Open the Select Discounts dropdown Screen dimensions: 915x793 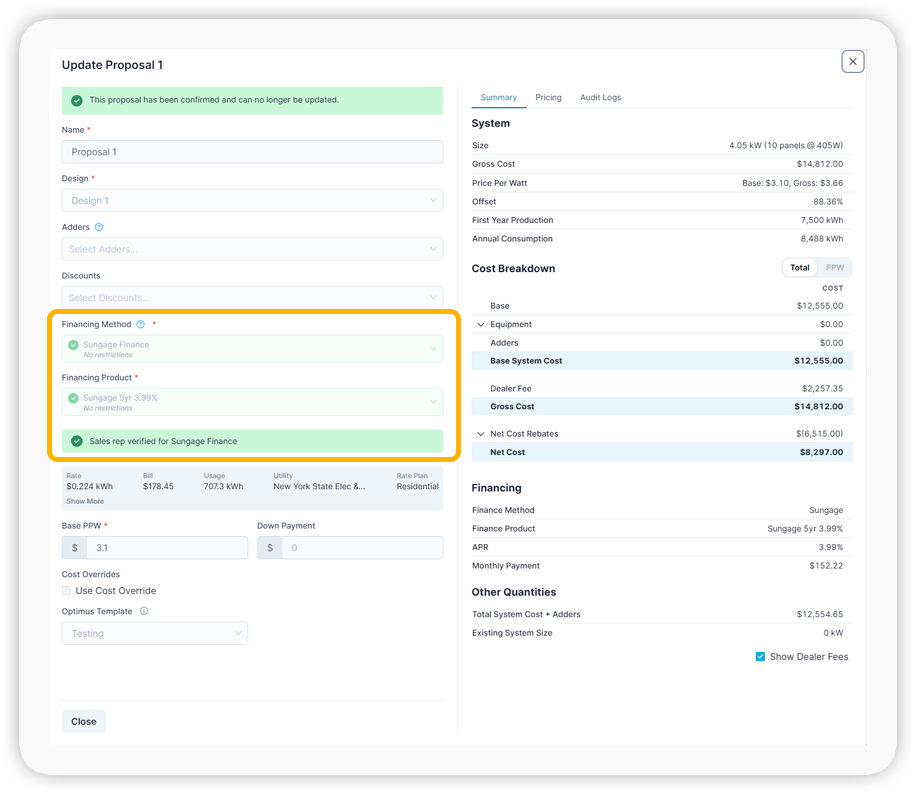(x=252, y=297)
